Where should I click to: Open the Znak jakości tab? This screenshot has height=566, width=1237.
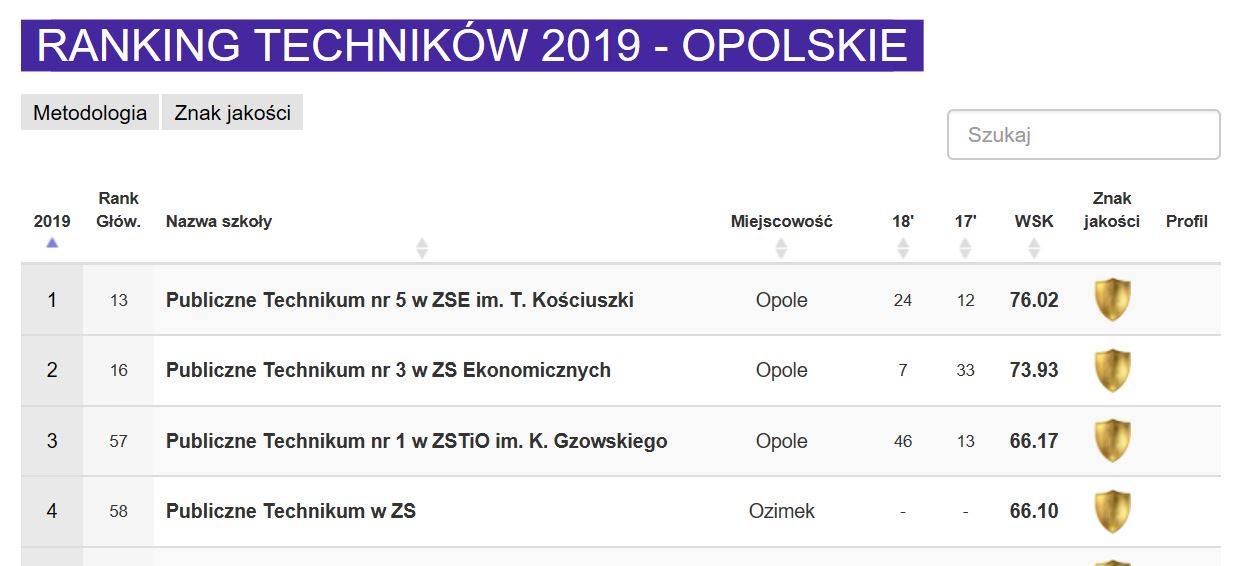pos(232,113)
